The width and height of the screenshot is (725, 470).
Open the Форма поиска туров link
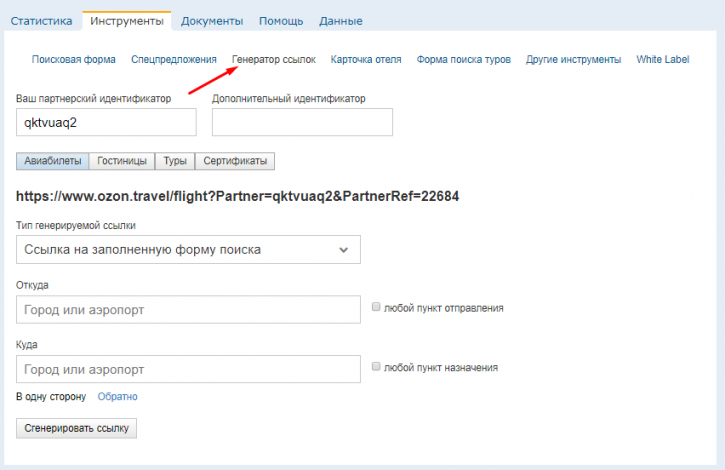(x=463, y=59)
